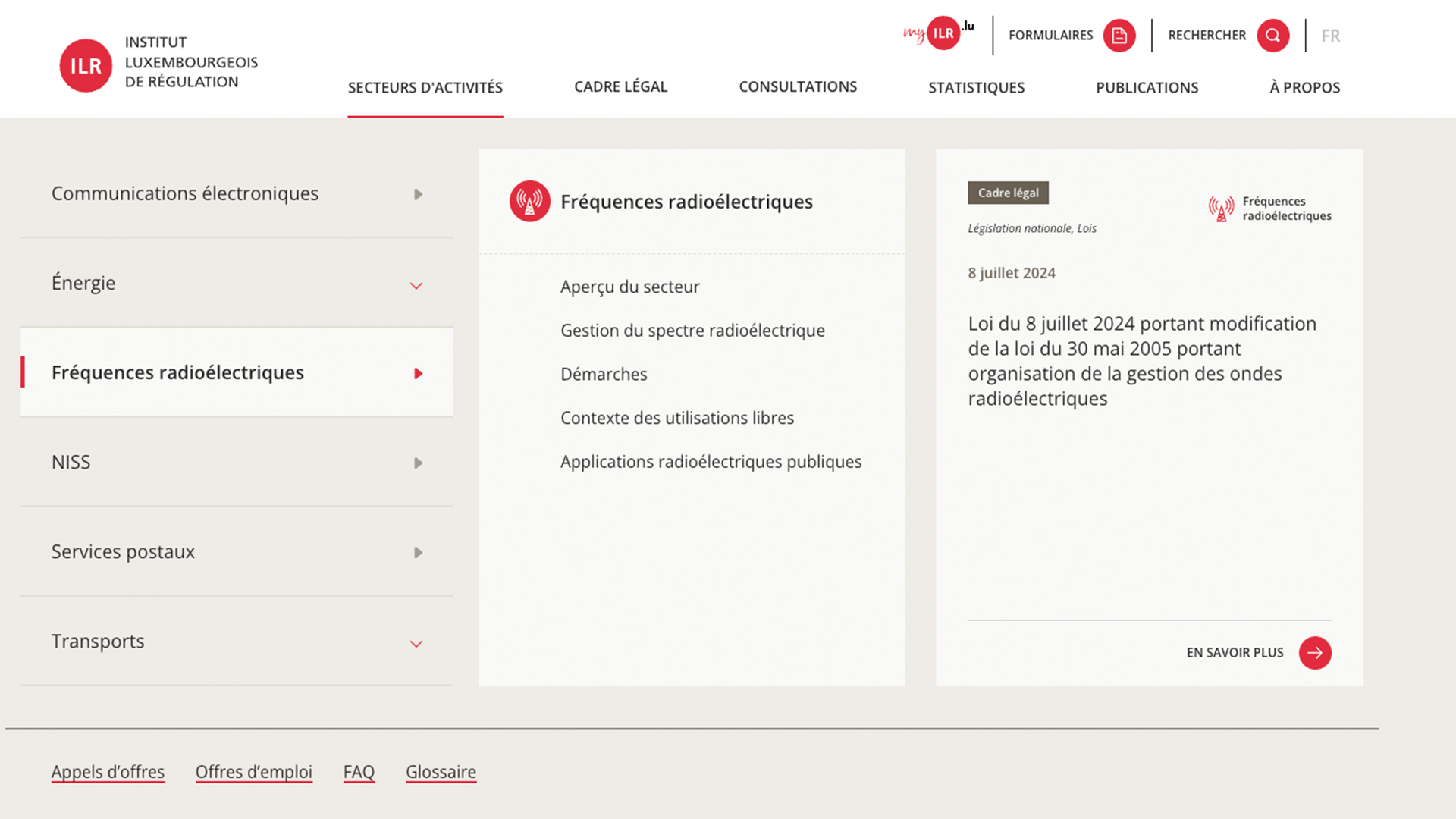Viewport: 1456px width, 819px height.
Task: Select Fréquences radioélectriques in left sidebar
Action: (x=177, y=372)
